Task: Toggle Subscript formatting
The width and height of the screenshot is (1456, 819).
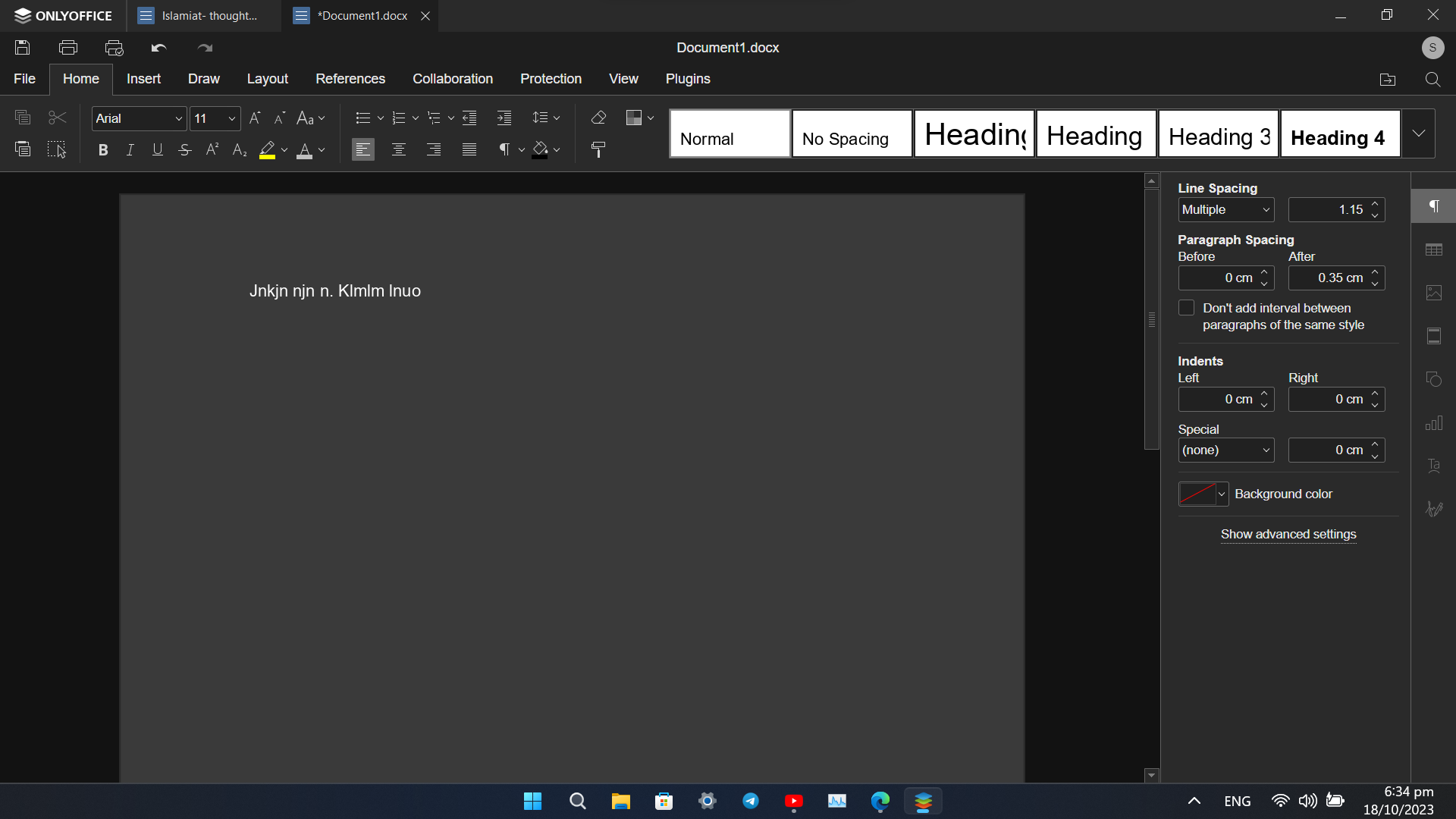Action: (x=240, y=150)
